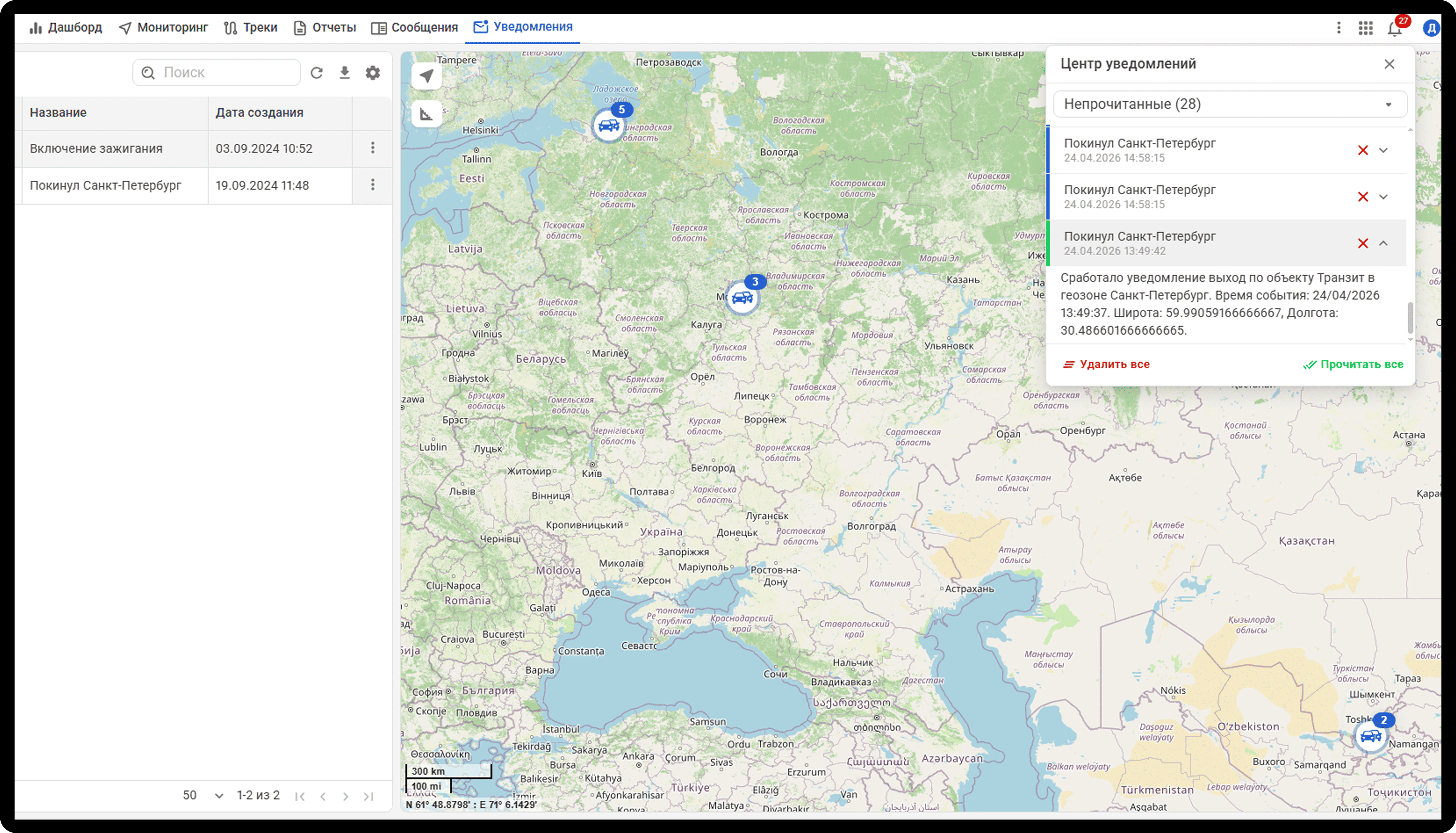Collapse the expanded 13:49:42 notification

point(1384,244)
